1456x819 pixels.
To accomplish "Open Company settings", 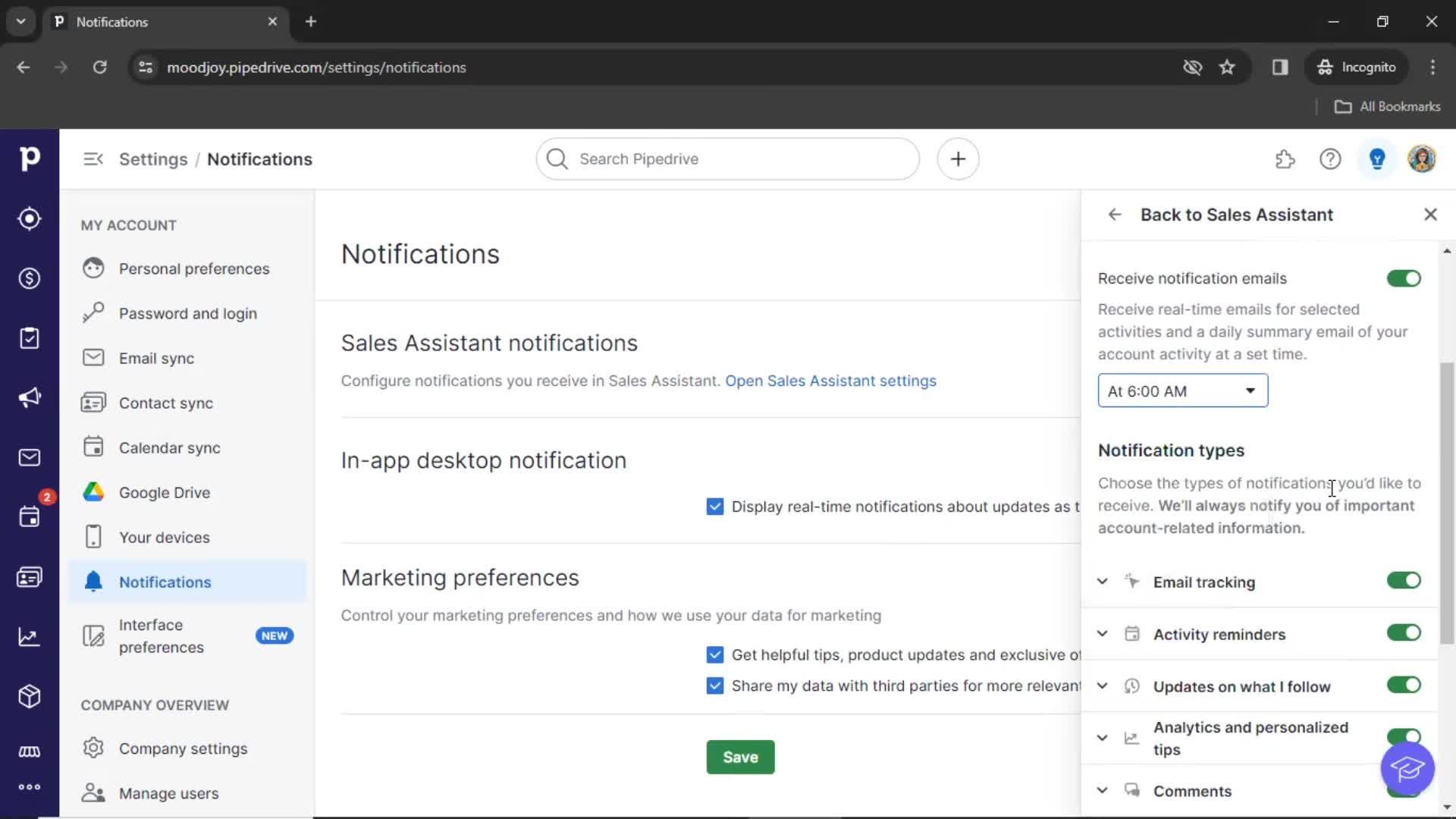I will [x=187, y=748].
